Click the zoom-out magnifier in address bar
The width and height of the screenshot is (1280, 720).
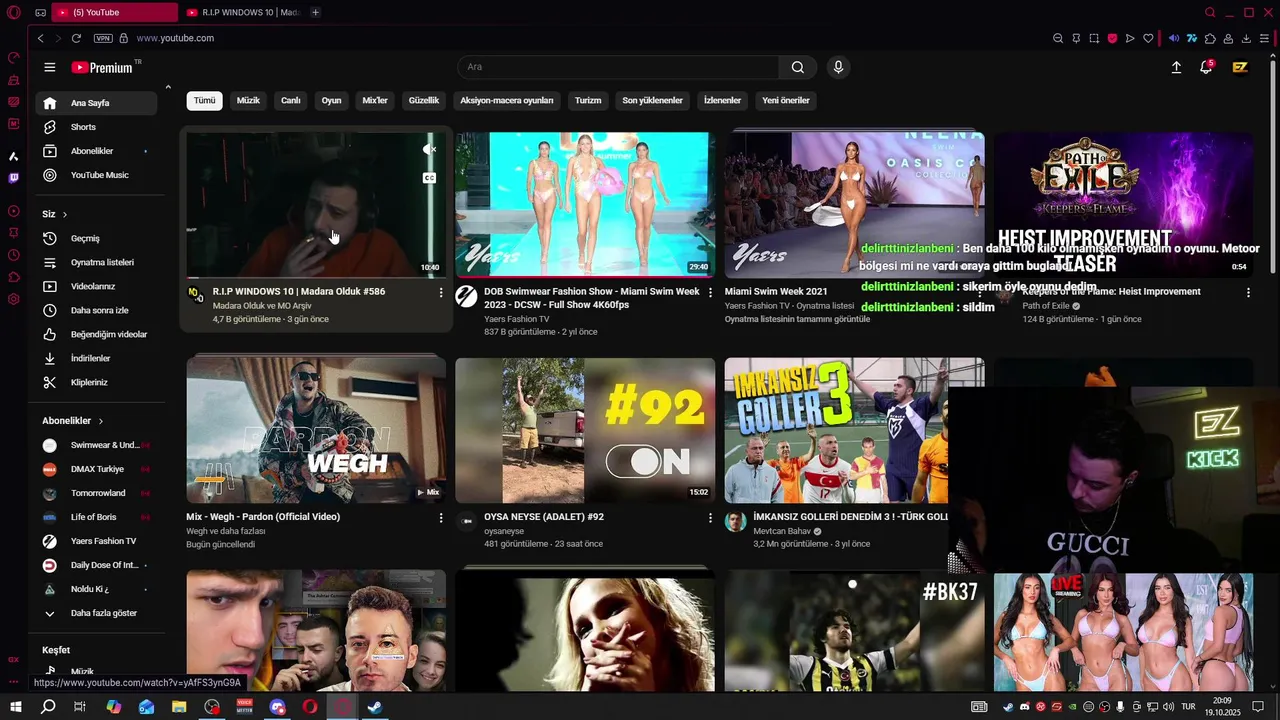click(1058, 38)
